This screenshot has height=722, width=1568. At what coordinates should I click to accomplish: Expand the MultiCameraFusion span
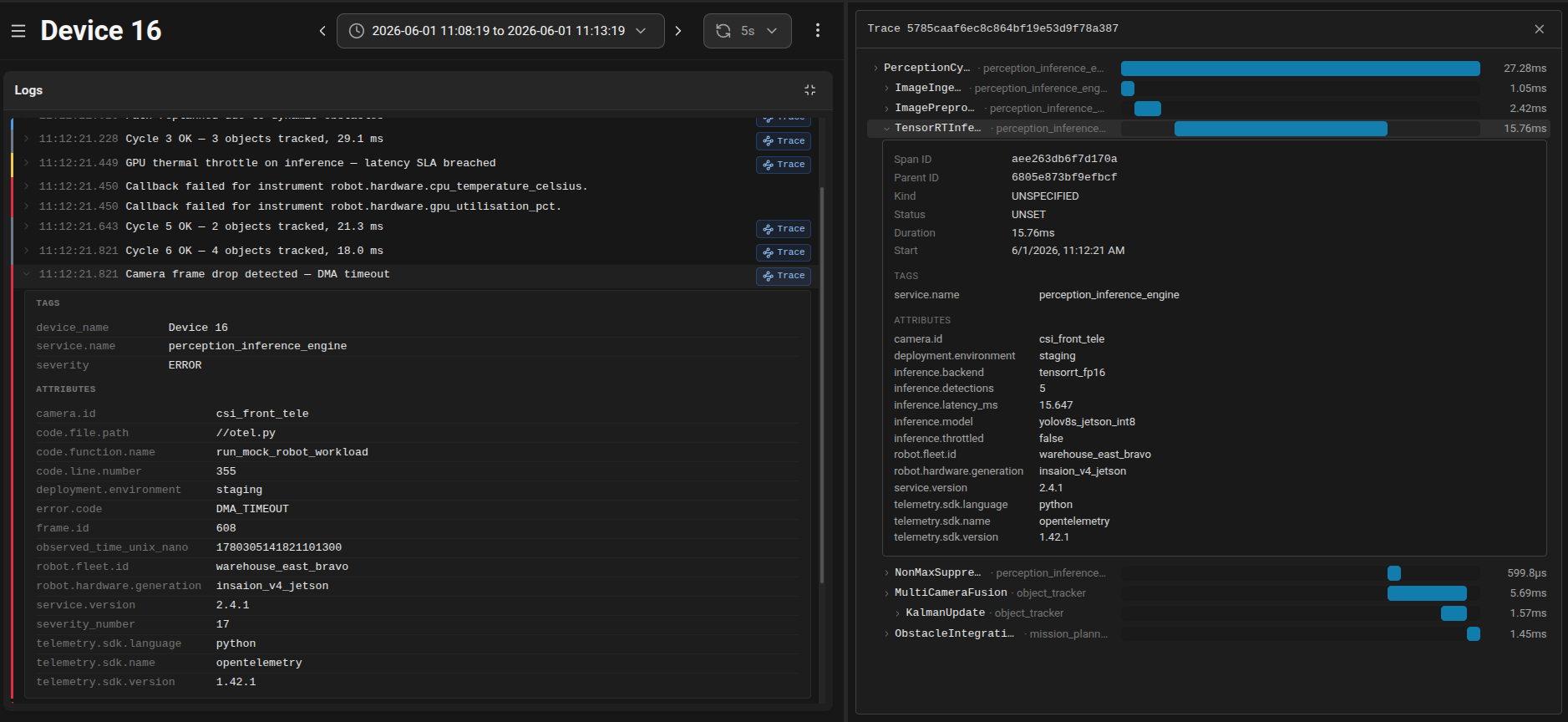pos(886,593)
